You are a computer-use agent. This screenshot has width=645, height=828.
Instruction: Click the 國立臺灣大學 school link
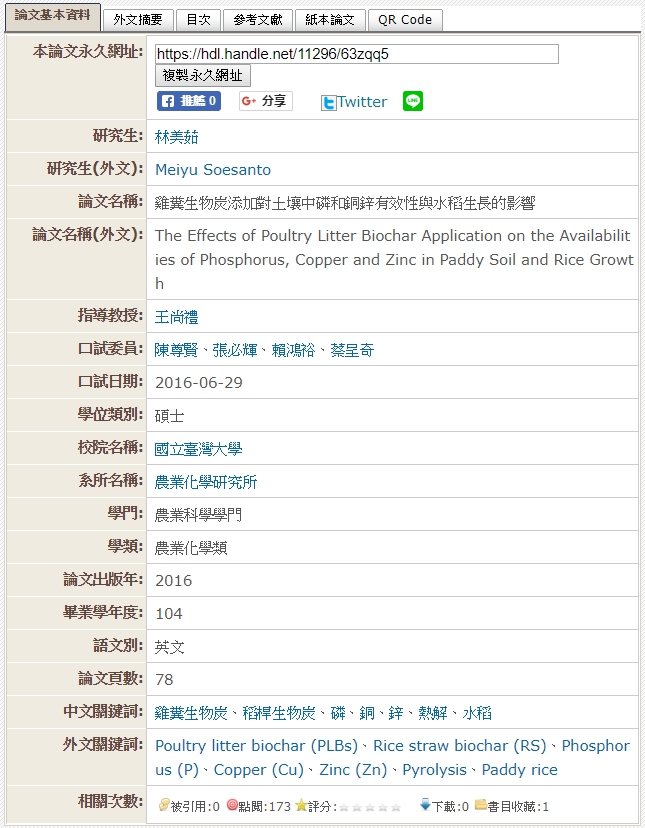click(198, 449)
